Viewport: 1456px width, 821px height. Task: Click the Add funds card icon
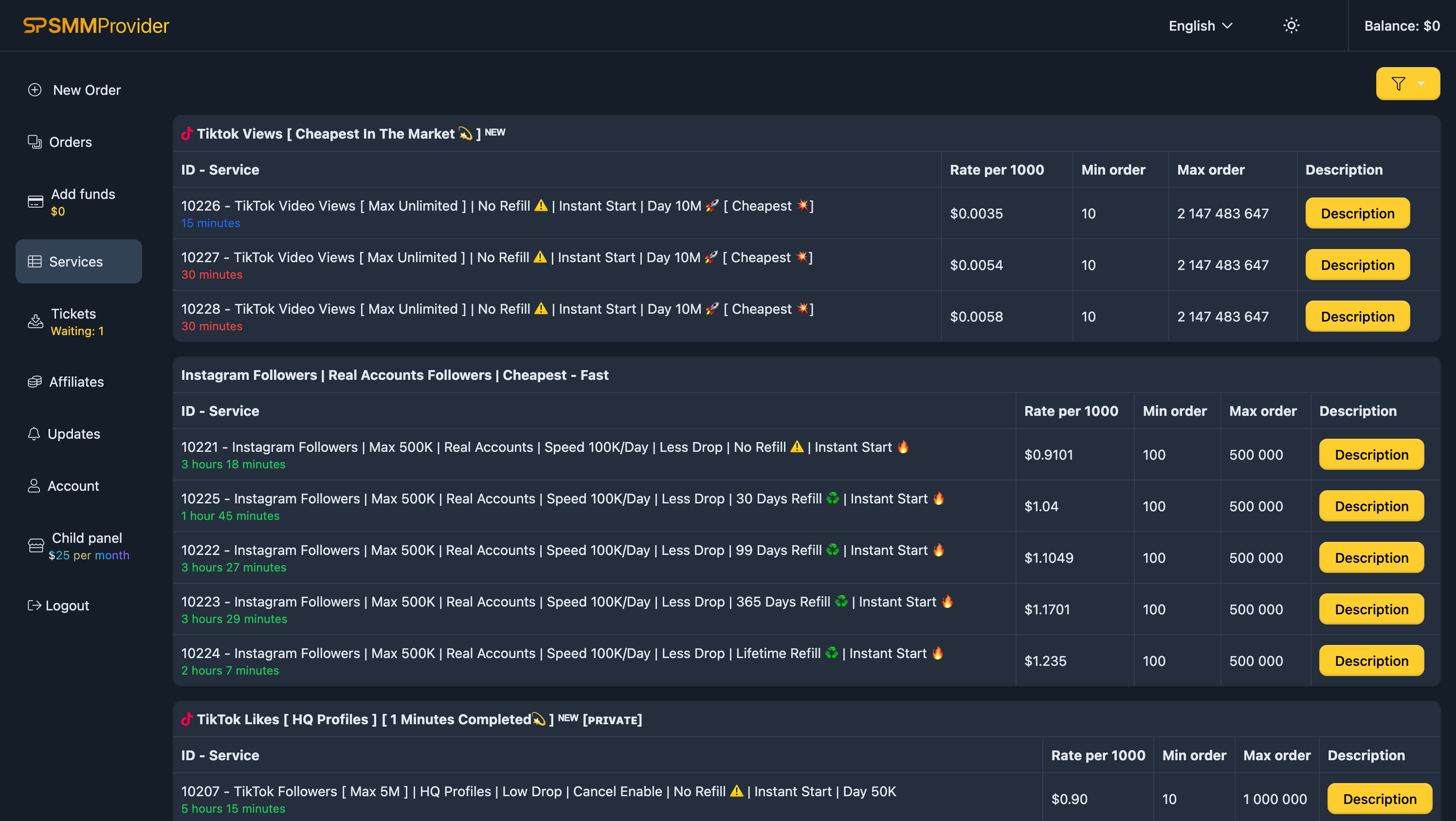[36, 202]
